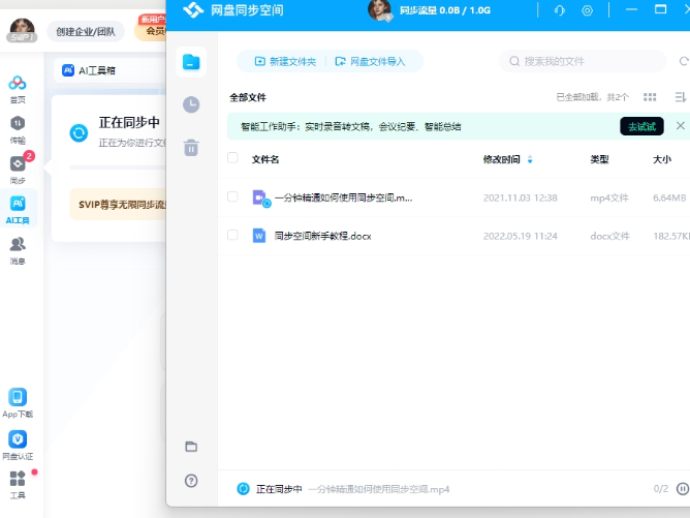Click the docx文件 type cell
Screen dimensions: 690x518
[x=610, y=236]
